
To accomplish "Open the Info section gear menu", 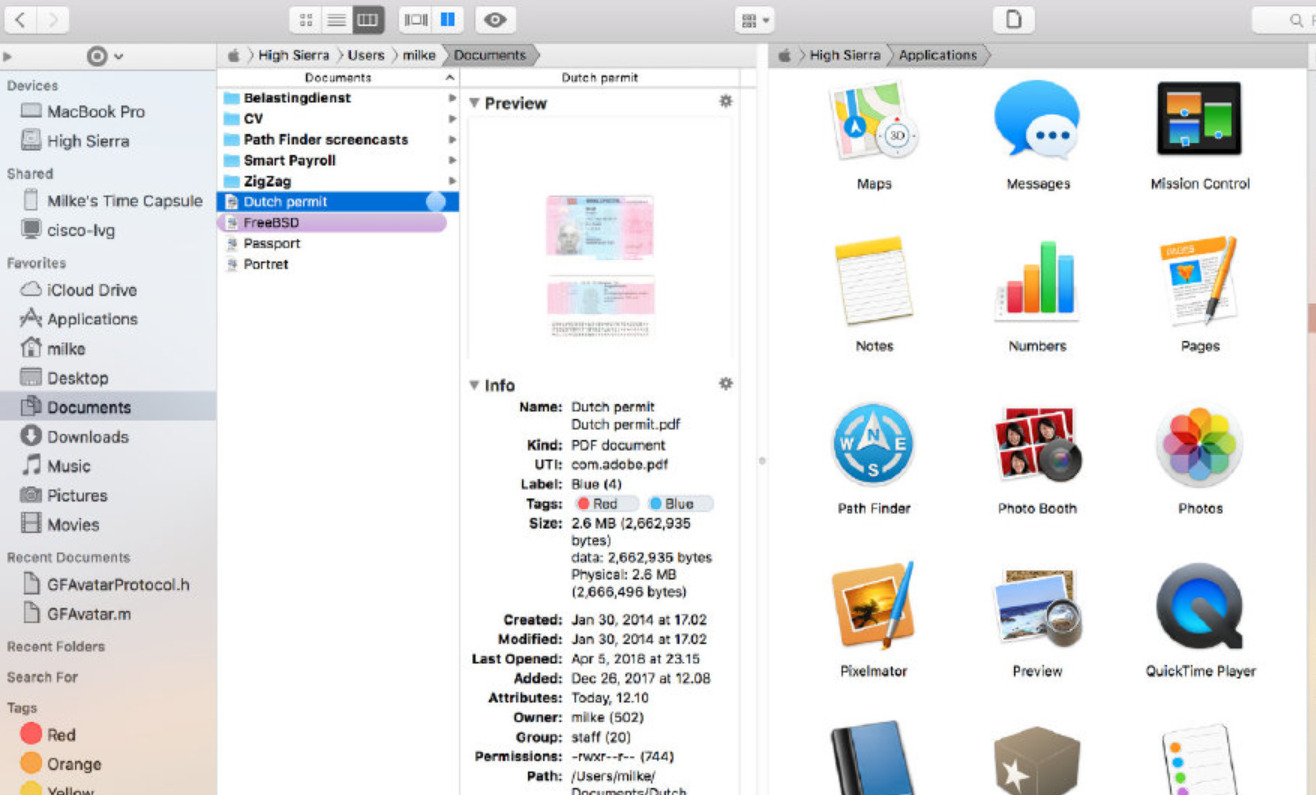I will click(x=726, y=384).
